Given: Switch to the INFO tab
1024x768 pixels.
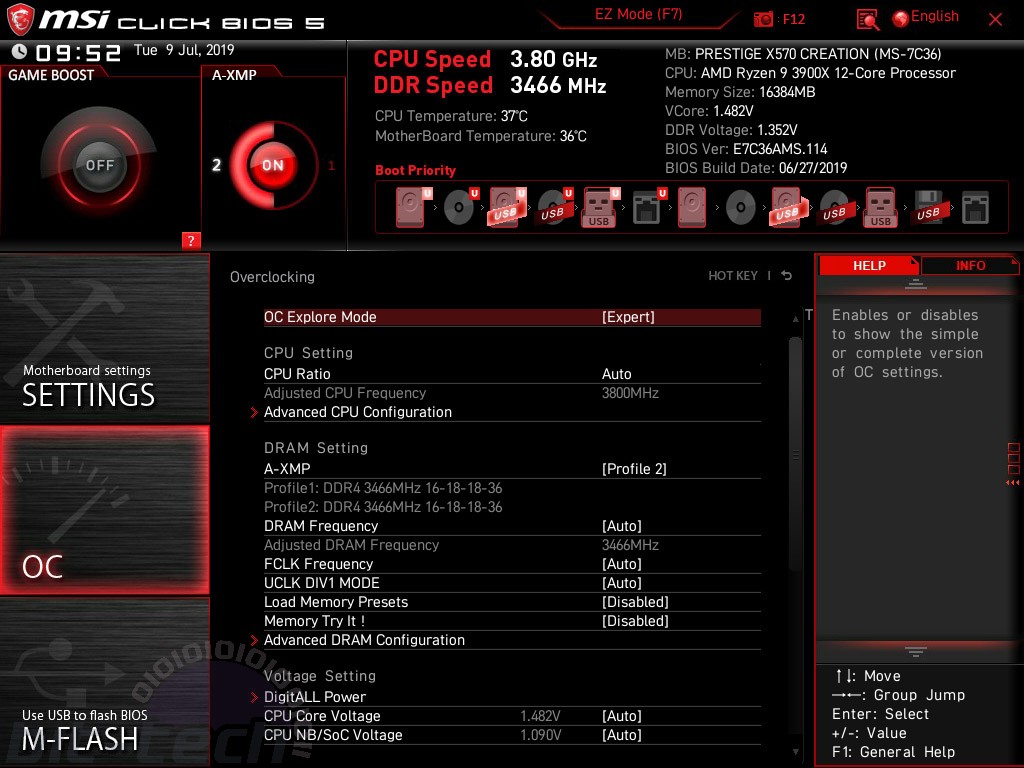Looking at the screenshot, I should pyautogui.click(x=970, y=265).
